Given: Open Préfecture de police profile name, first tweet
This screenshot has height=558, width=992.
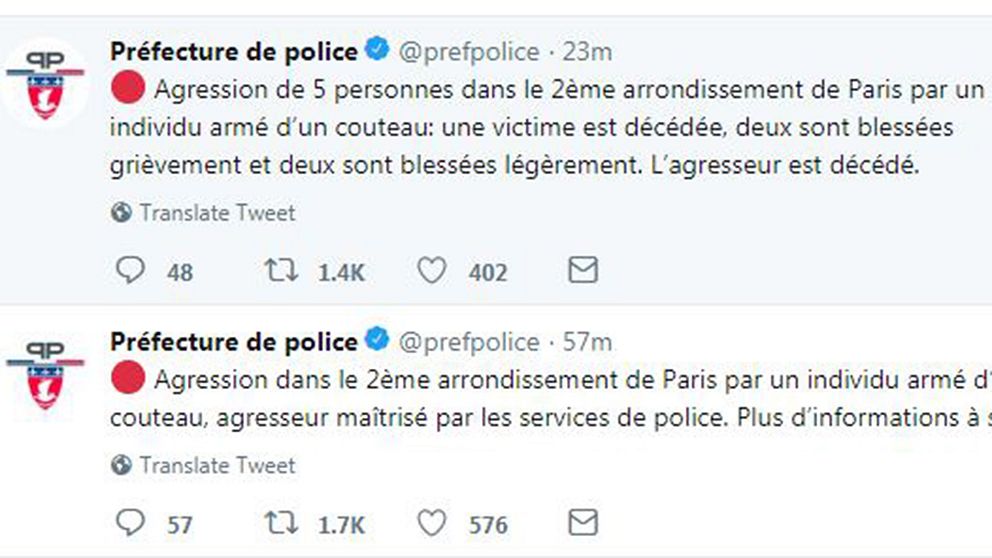Looking at the screenshot, I should [x=233, y=52].
